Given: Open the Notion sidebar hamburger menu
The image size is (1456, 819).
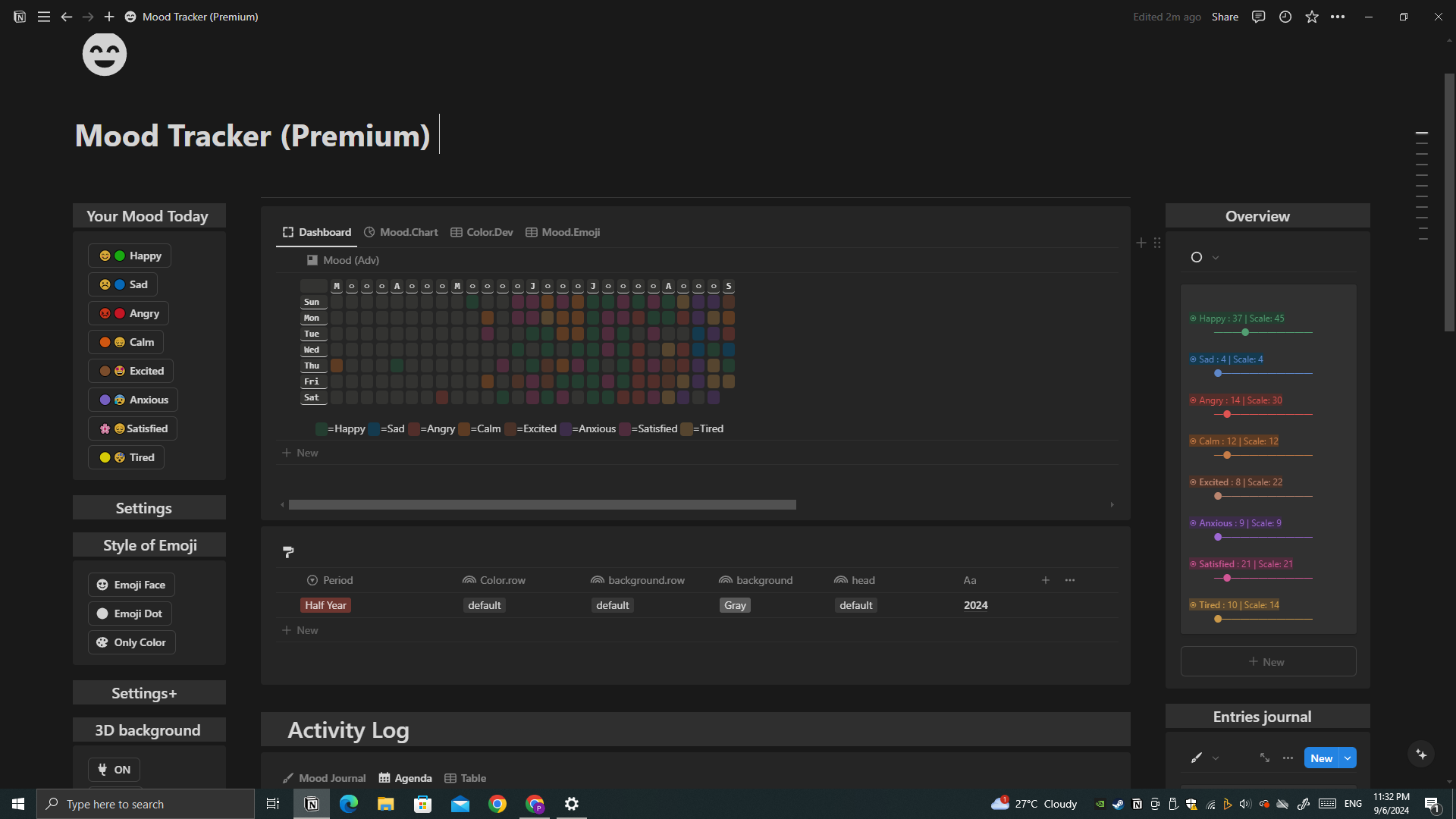Looking at the screenshot, I should pos(44,17).
